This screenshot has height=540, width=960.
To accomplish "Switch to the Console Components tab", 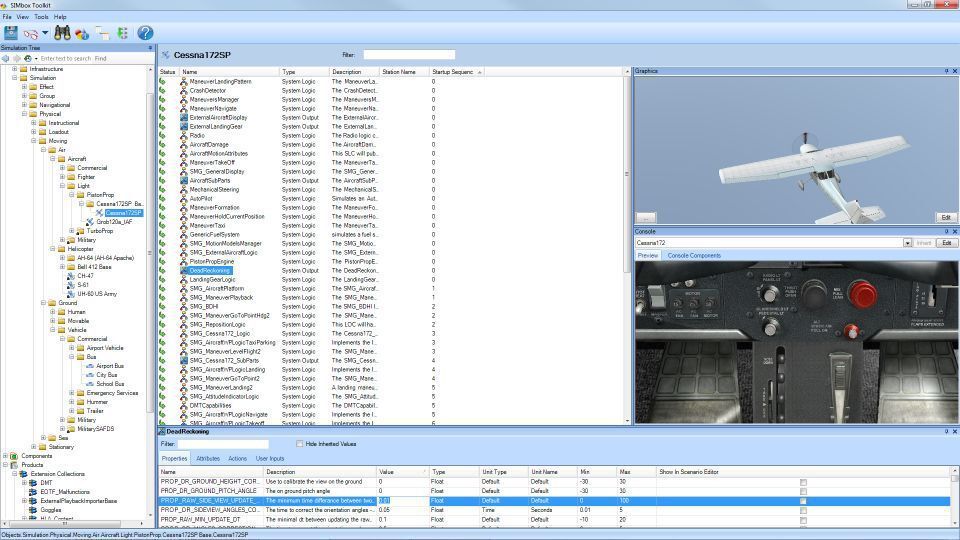I will [x=693, y=255].
